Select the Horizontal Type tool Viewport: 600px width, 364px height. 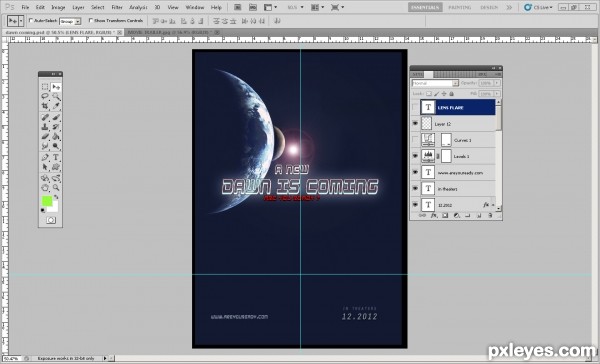point(56,157)
